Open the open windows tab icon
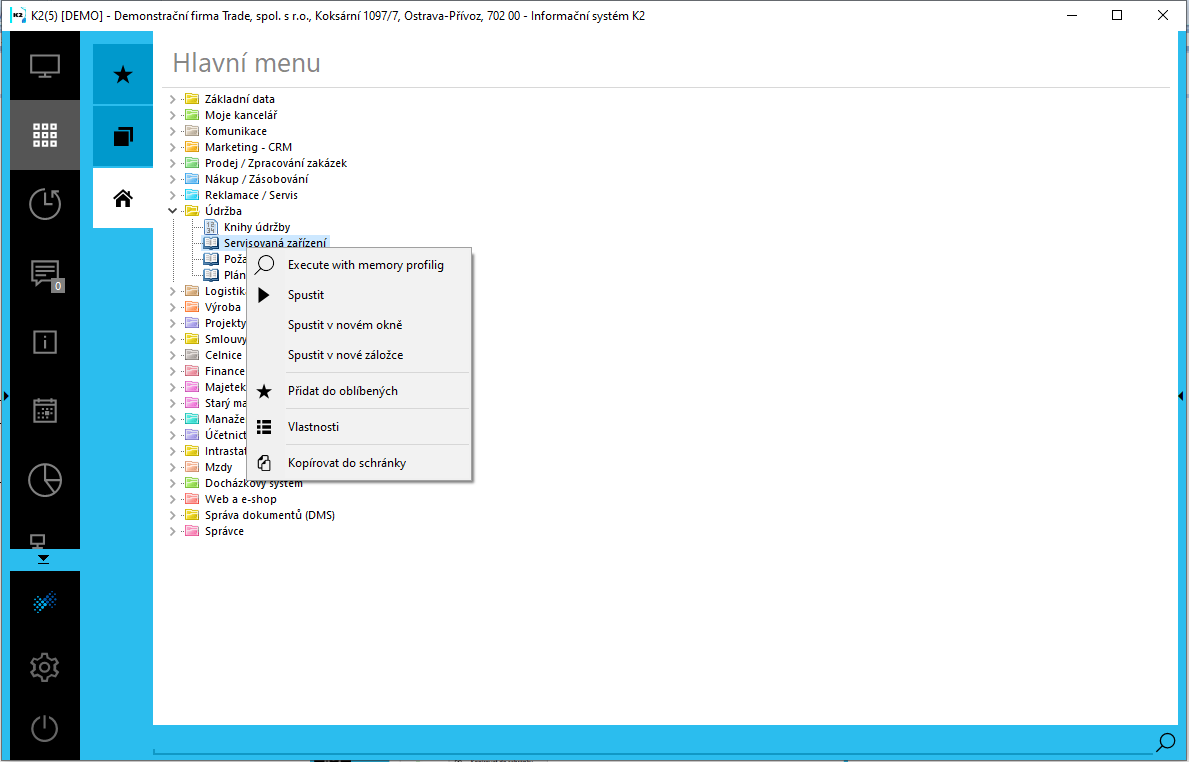Screen dimensions: 1189x762 tap(123, 136)
